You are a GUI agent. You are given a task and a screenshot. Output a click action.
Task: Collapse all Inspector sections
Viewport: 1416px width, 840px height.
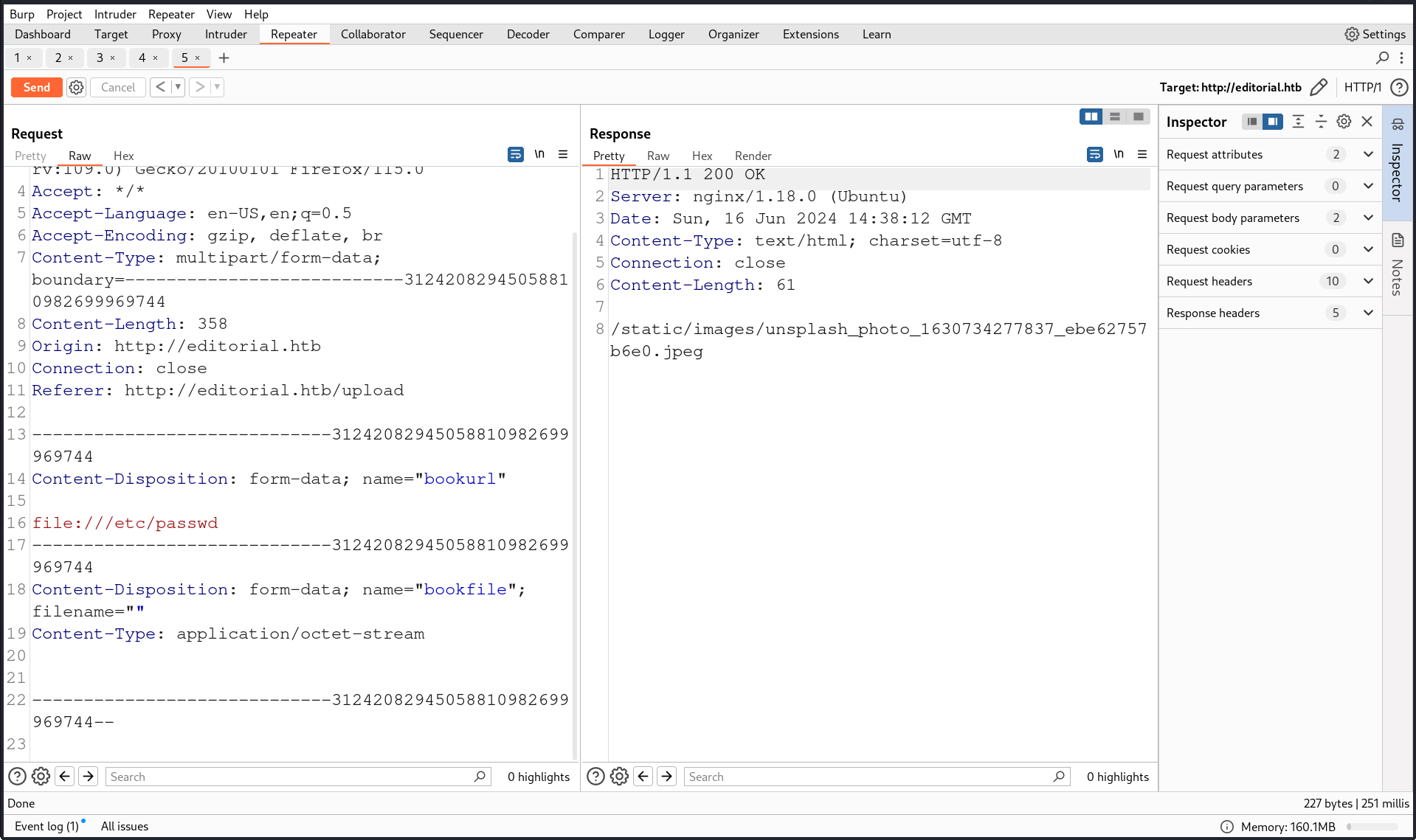[x=1321, y=122]
